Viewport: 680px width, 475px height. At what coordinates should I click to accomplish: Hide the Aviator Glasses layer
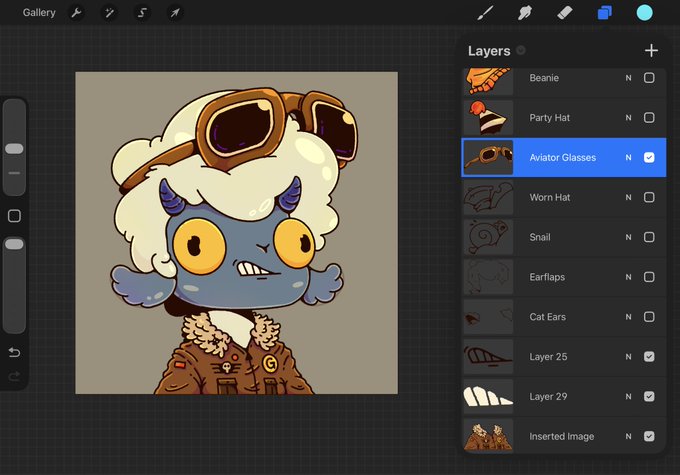coord(649,157)
